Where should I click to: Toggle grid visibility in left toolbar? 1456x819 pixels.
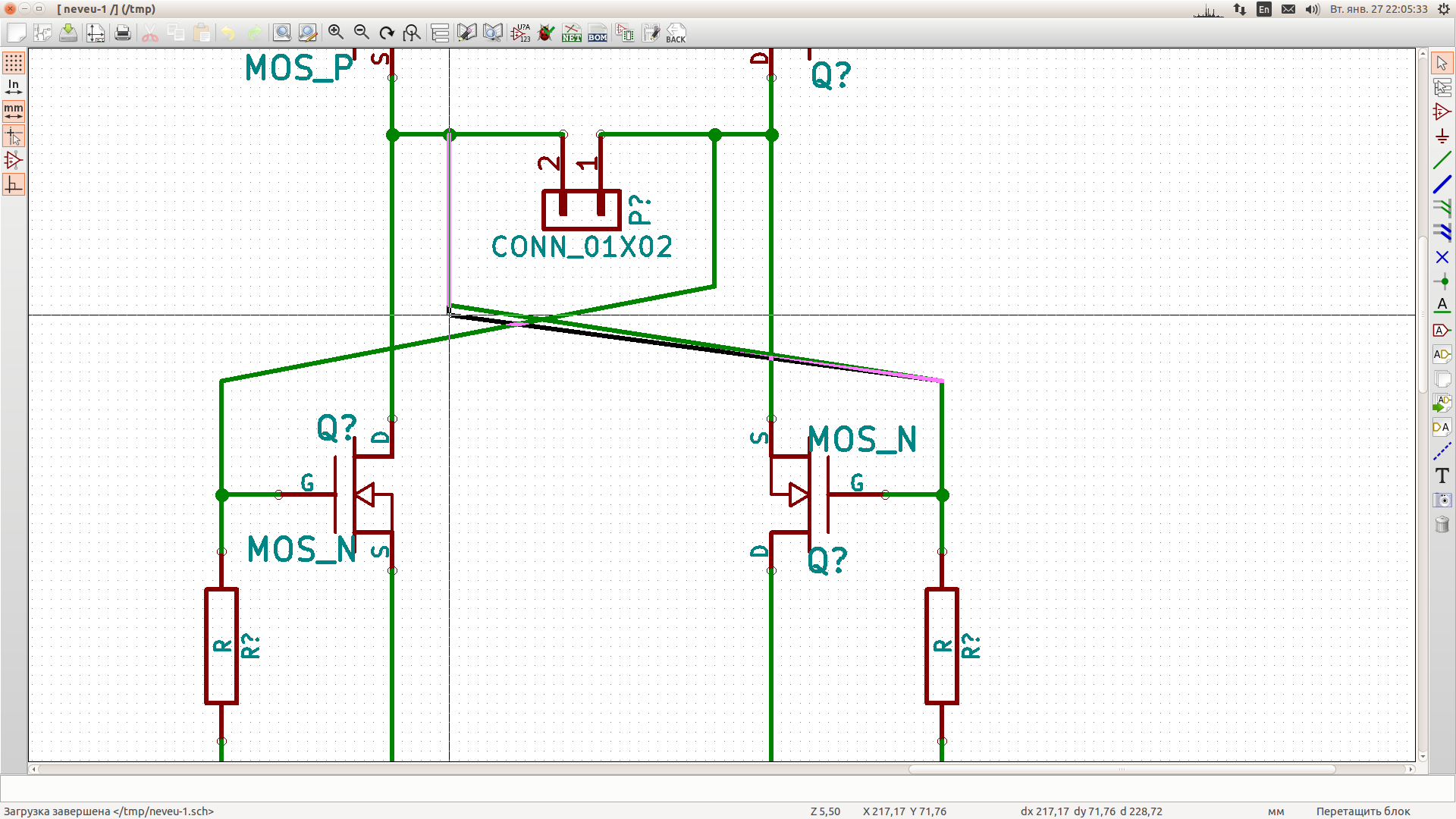14,63
